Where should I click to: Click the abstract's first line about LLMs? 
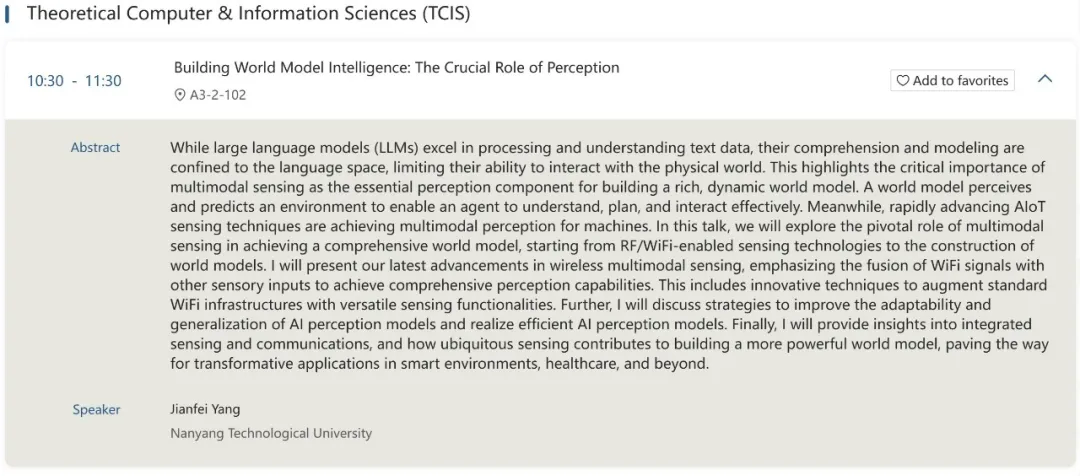597,148
